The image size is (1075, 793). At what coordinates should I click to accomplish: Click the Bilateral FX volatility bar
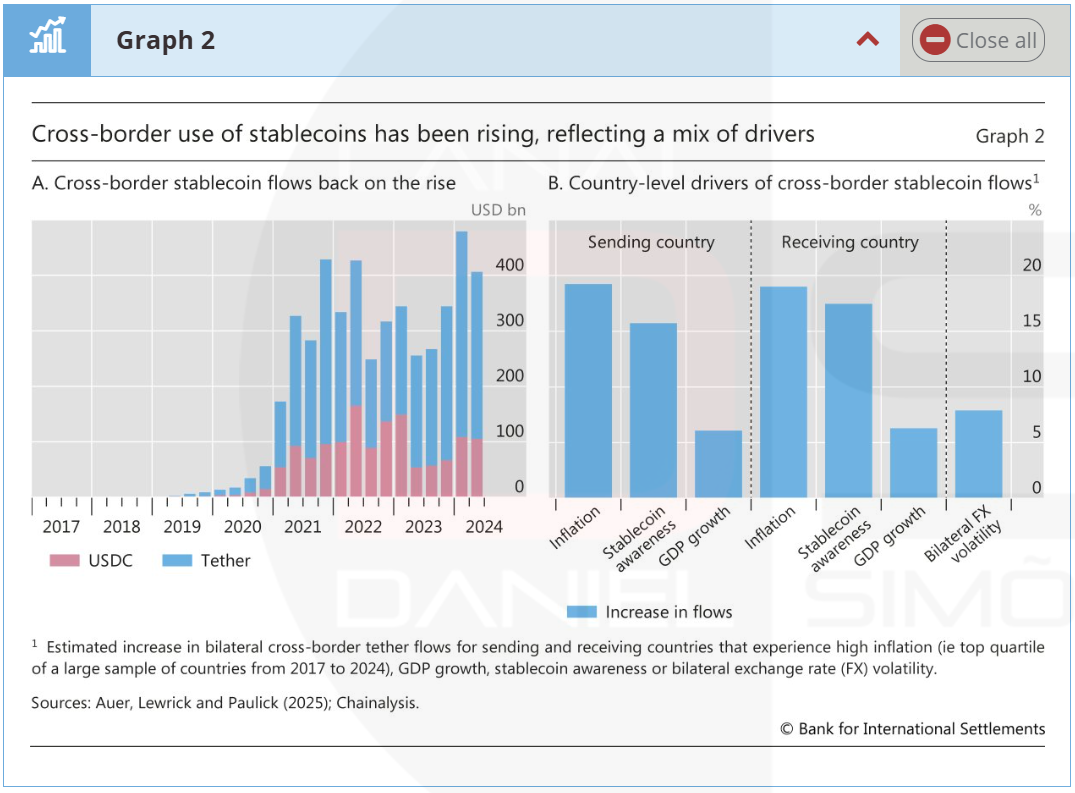978,454
